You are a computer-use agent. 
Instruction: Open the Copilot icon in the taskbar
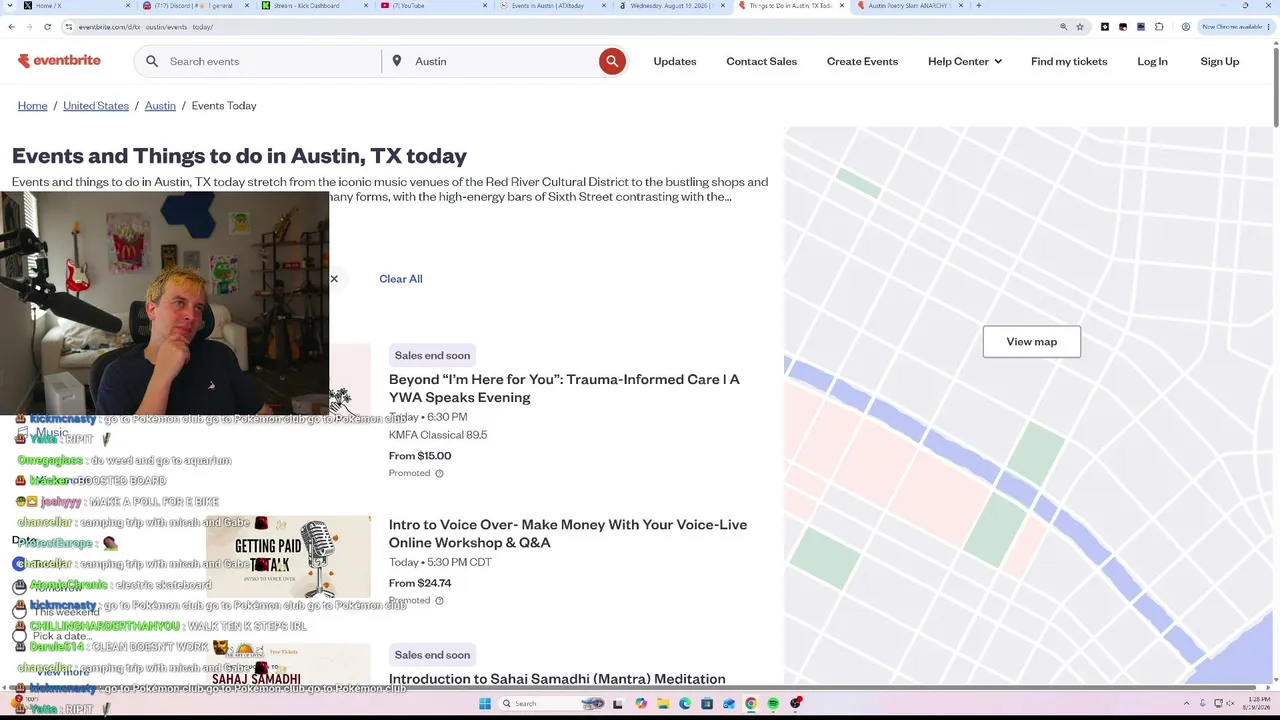[641, 704]
